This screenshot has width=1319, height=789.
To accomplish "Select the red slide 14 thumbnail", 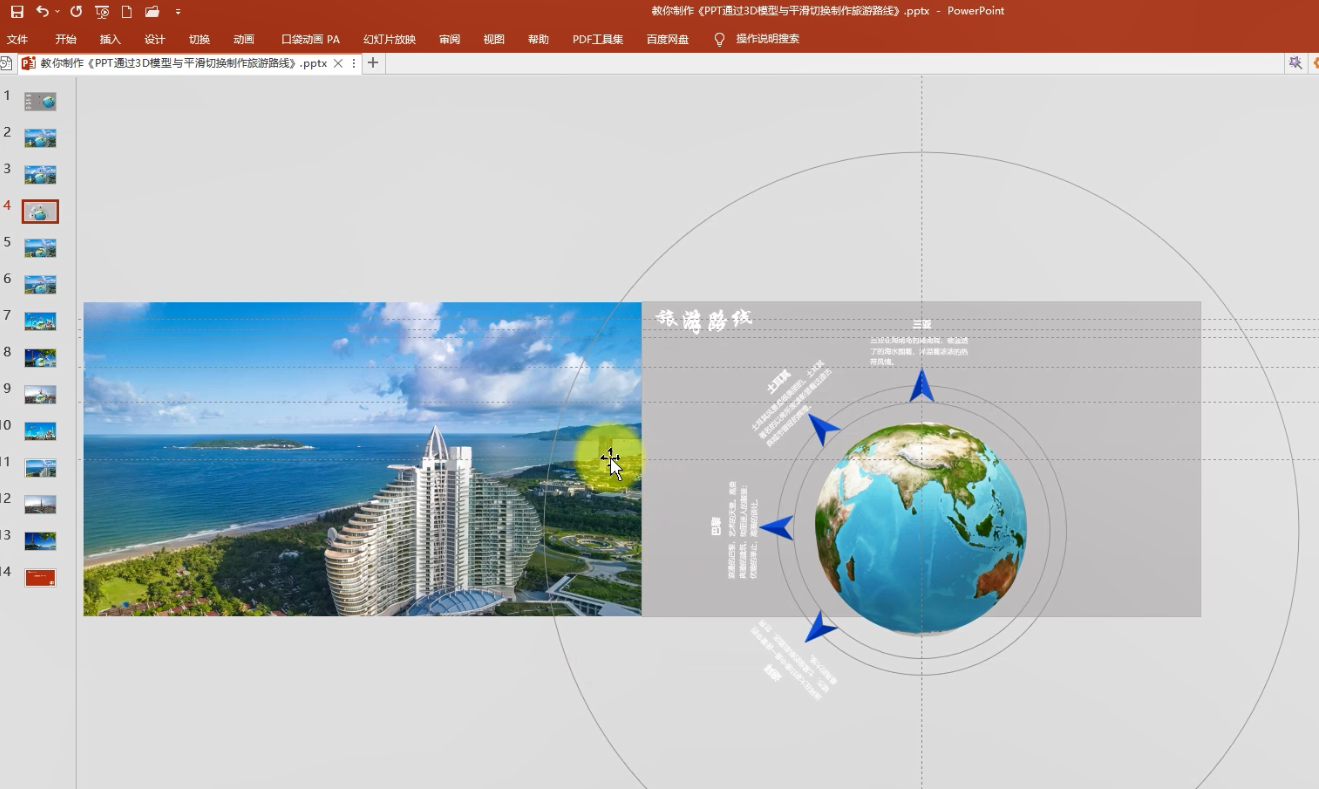I will pos(40,577).
